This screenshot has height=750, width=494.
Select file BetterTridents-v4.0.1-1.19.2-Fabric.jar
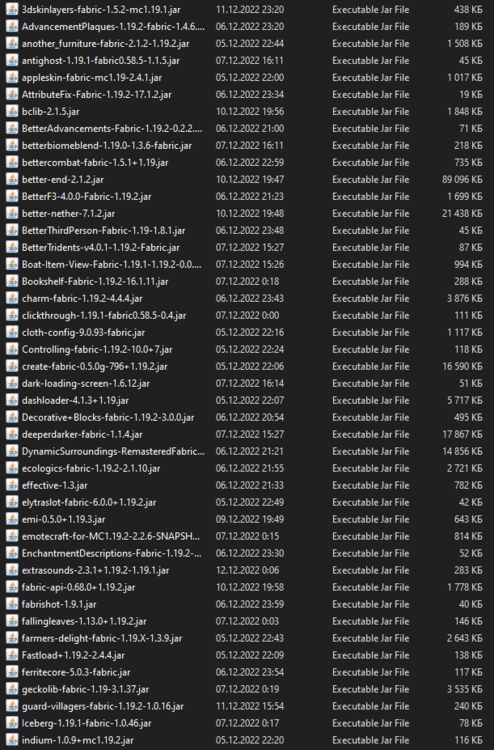(100, 247)
